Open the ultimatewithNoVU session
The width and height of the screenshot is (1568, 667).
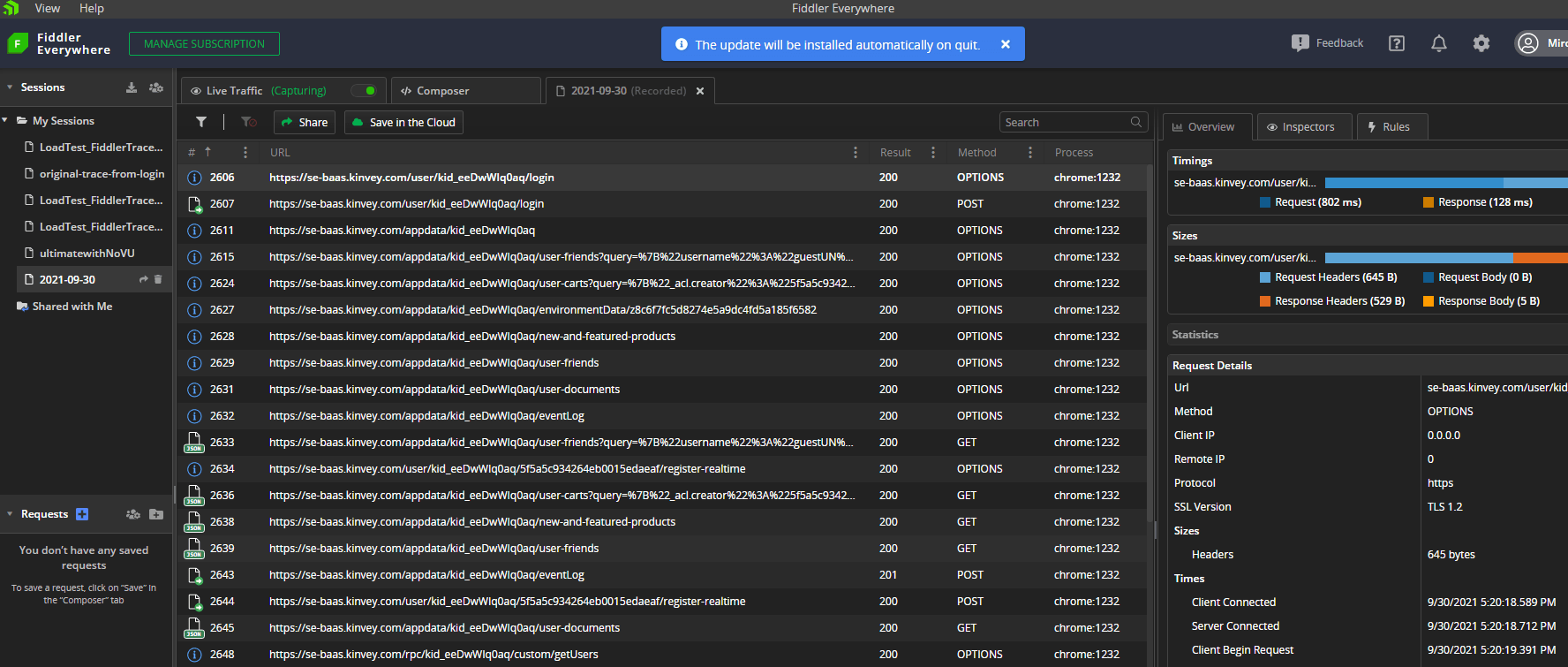87,253
